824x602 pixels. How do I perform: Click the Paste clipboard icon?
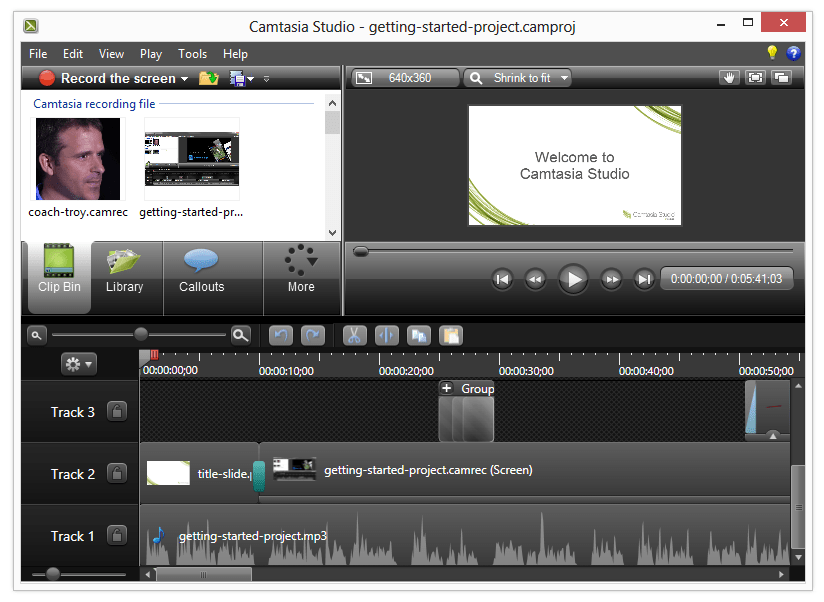click(x=450, y=336)
